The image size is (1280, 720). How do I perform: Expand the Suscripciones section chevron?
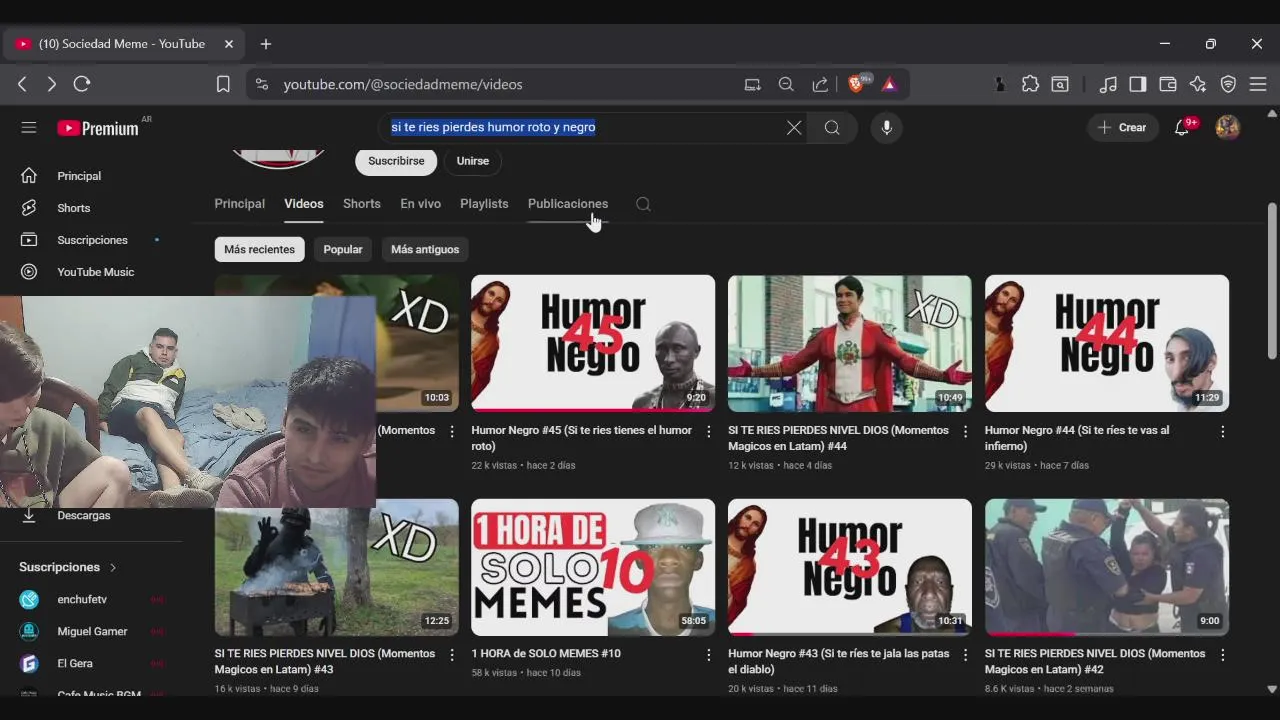coord(113,567)
